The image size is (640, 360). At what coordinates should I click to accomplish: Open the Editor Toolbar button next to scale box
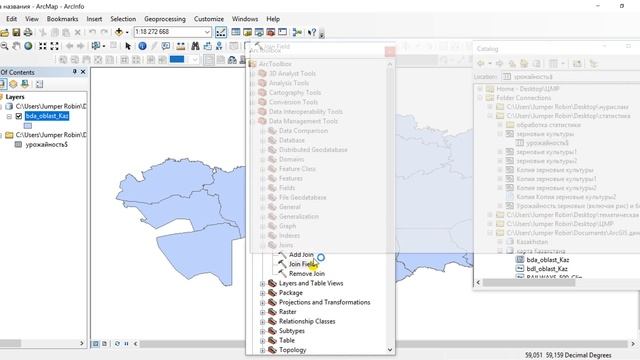[x=221, y=32]
